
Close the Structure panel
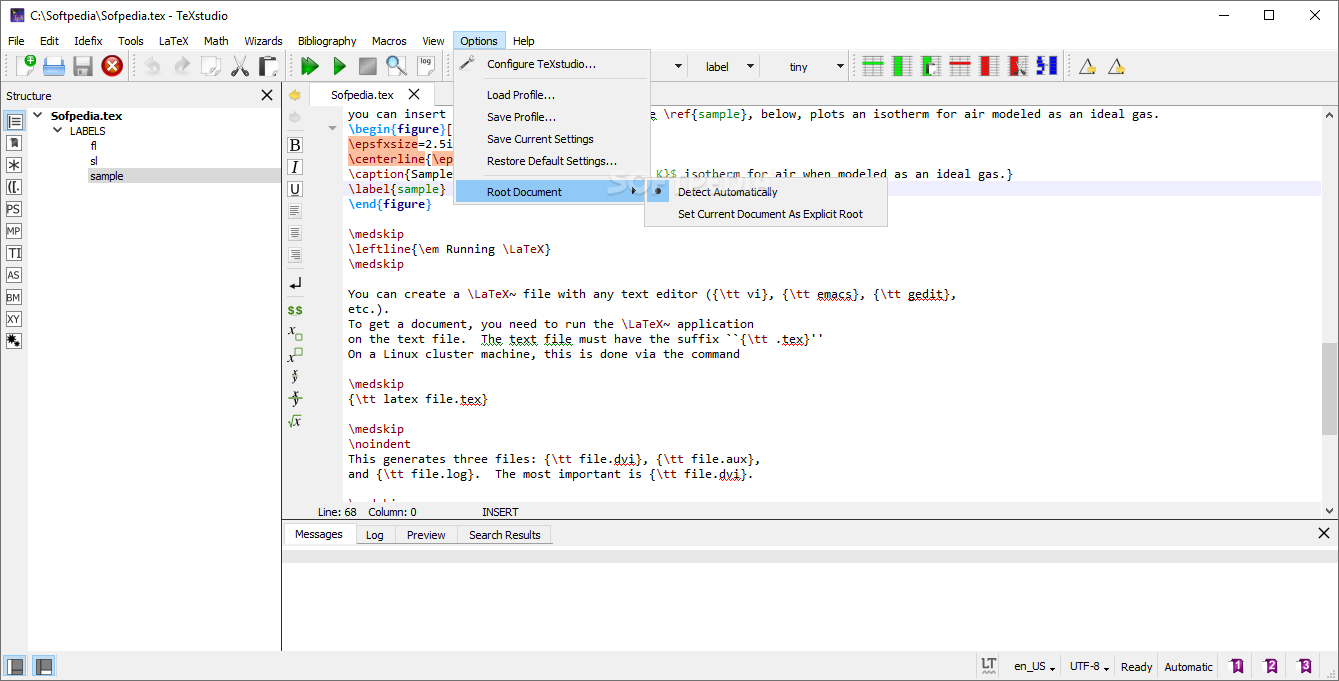[x=267, y=95]
